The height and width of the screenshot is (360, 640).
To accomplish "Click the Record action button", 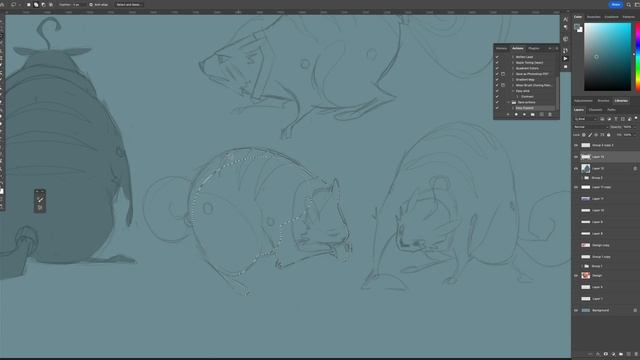I will pyautogui.click(x=516, y=115).
